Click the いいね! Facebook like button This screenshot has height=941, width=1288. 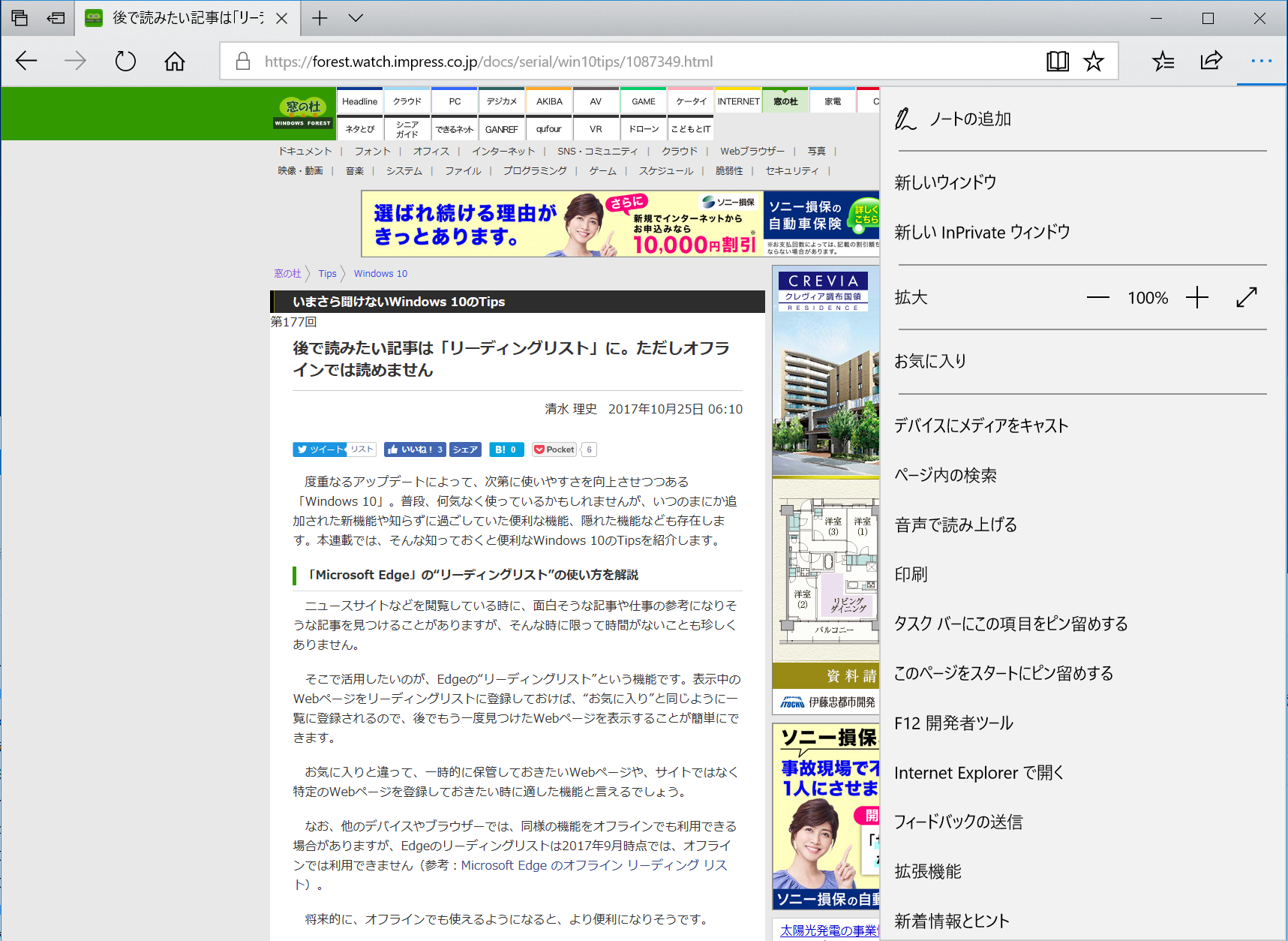click(x=414, y=449)
